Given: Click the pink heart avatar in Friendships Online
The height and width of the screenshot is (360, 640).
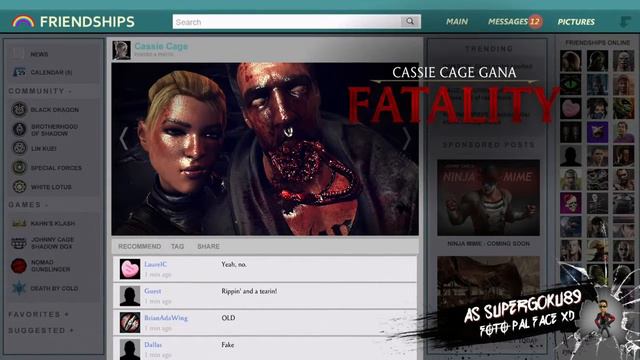Looking at the screenshot, I should point(571,109).
